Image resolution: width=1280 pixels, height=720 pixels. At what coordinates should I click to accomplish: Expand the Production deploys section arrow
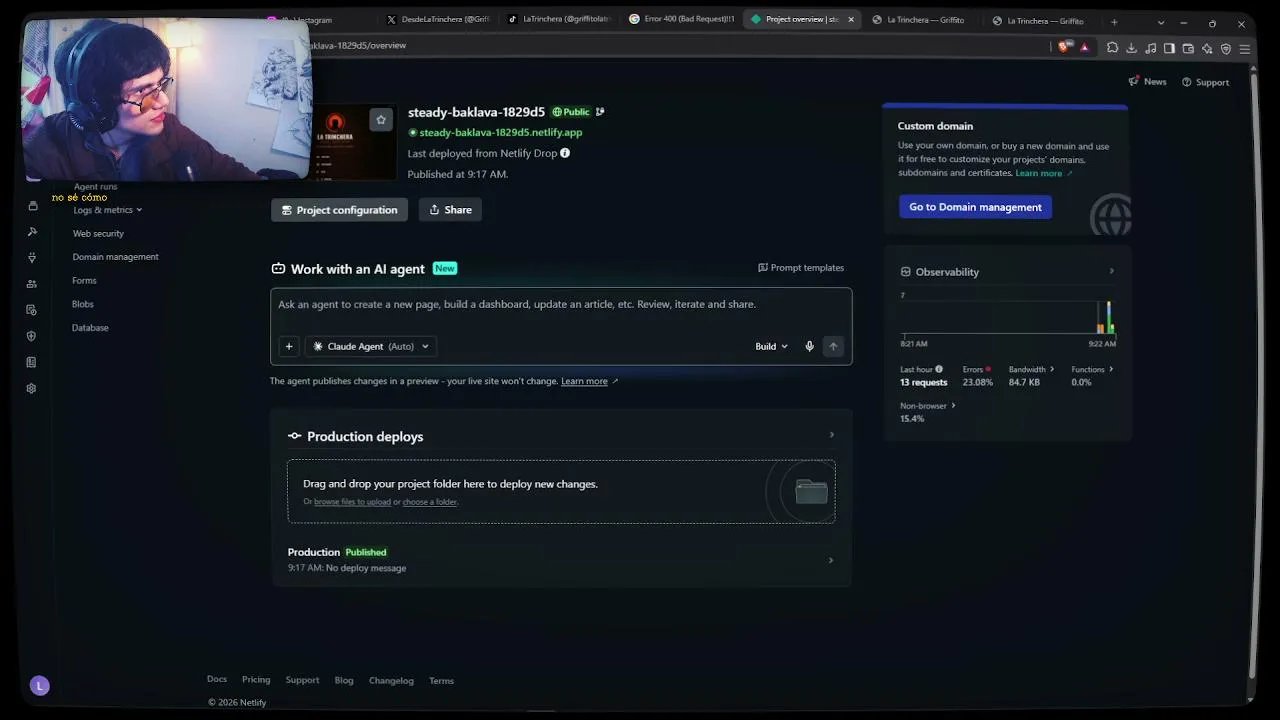click(831, 435)
